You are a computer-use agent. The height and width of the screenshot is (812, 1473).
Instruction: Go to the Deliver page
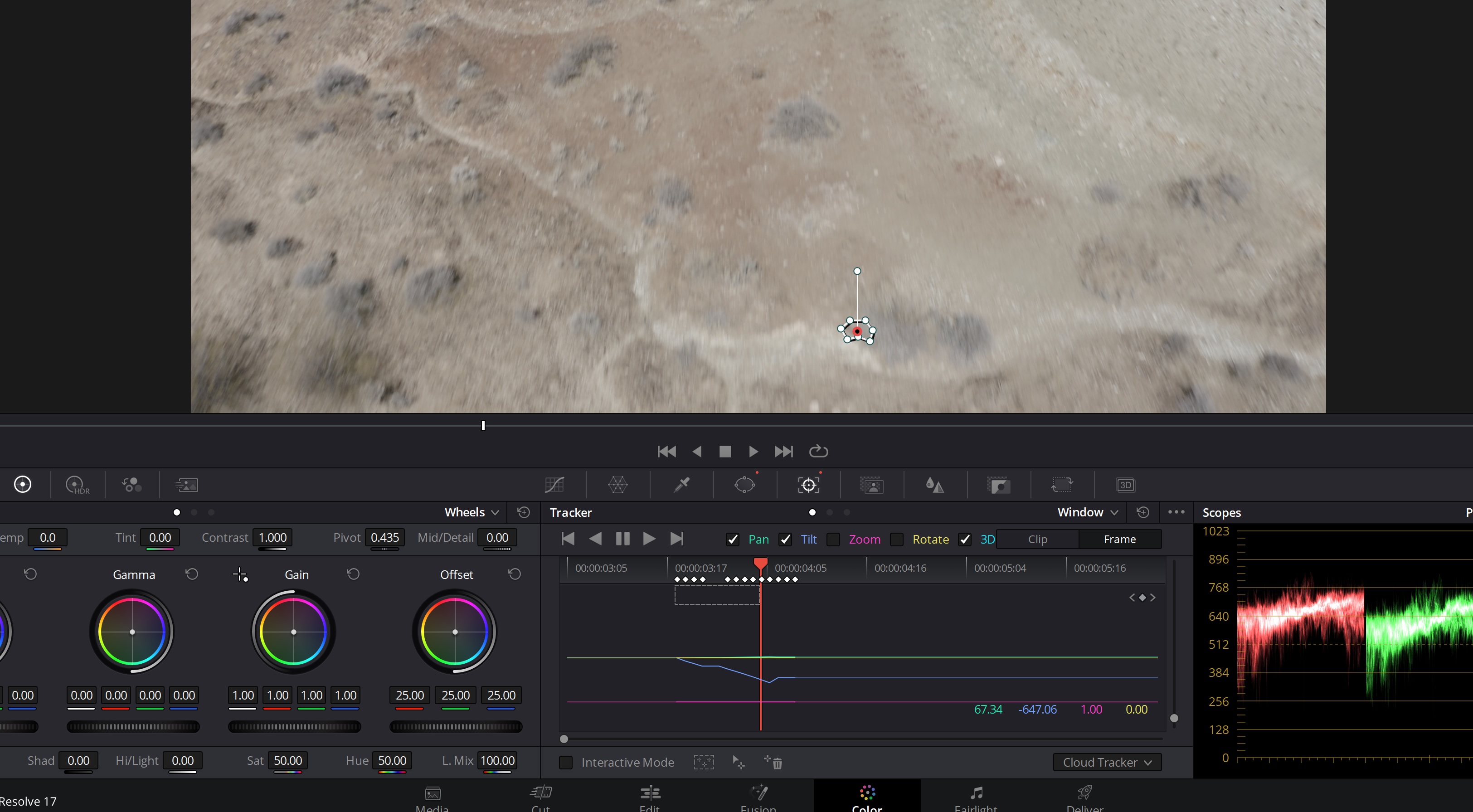click(1085, 799)
